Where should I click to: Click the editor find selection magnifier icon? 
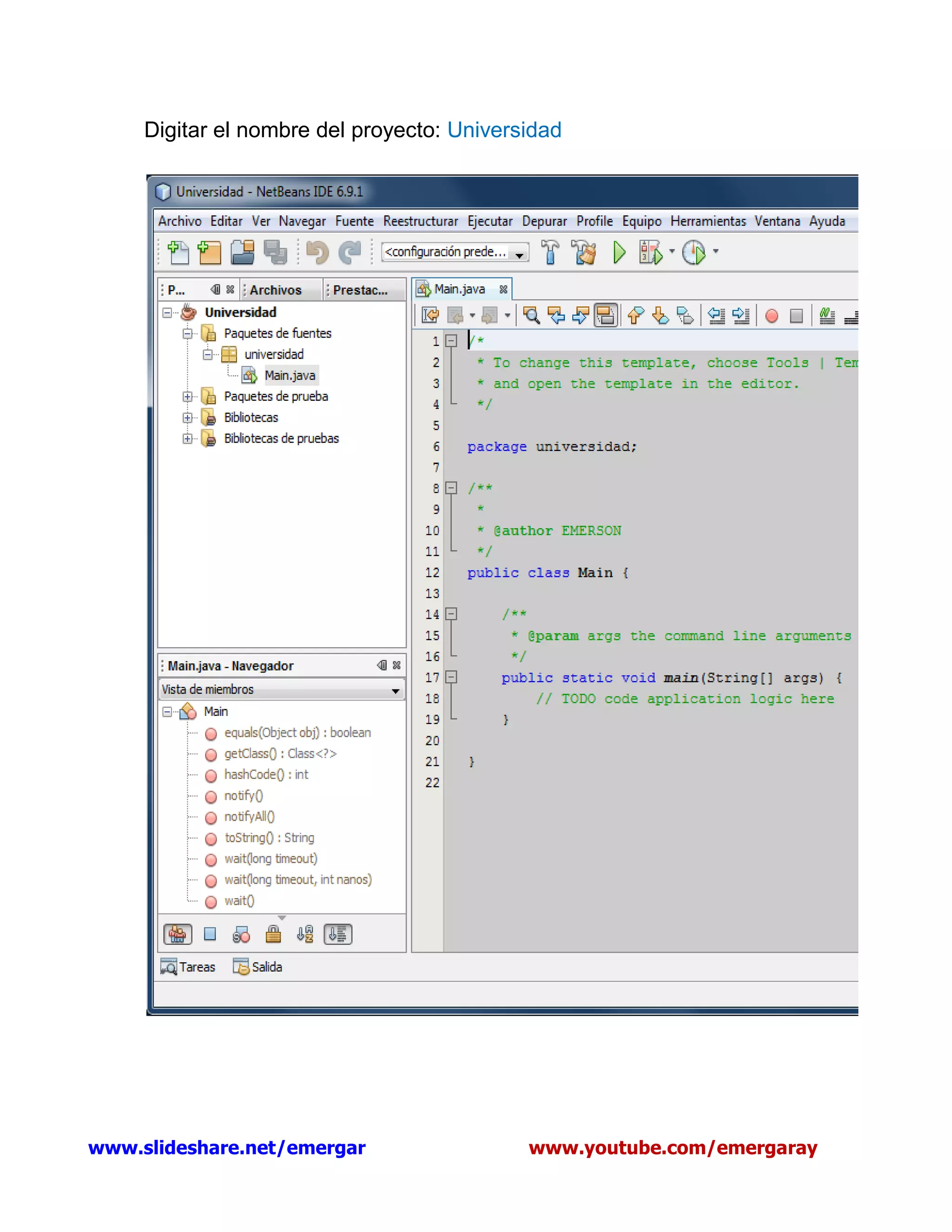click(x=531, y=315)
